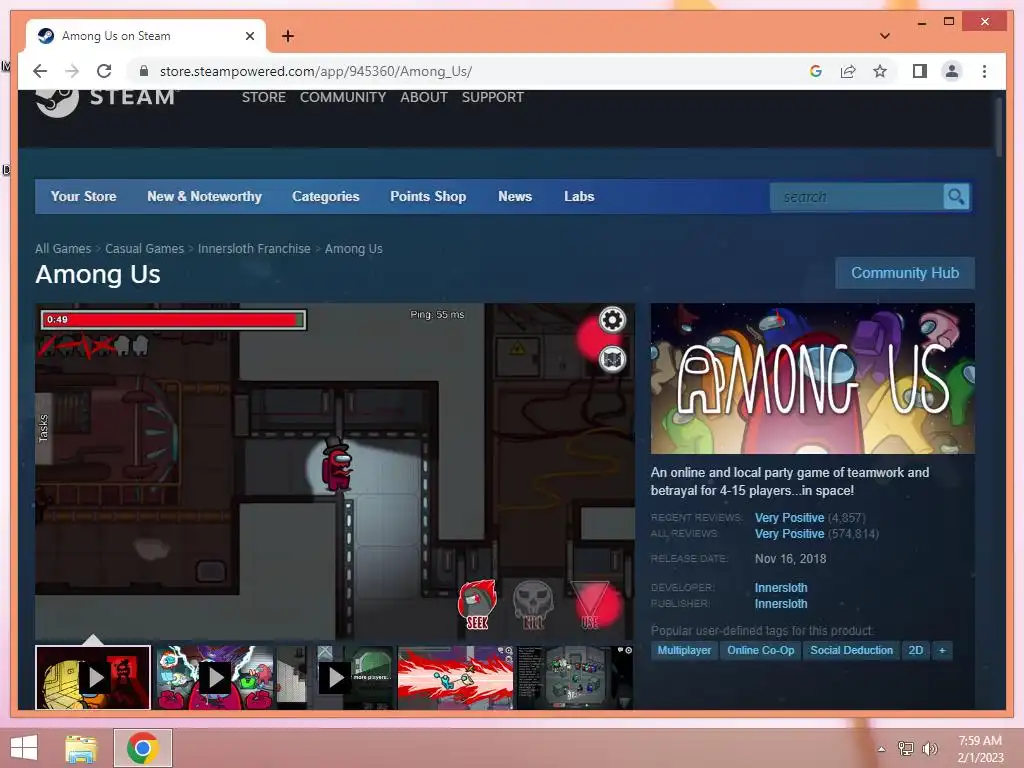Open Chrome's three-dot menu
The height and width of the screenshot is (768, 1024).
pos(984,71)
